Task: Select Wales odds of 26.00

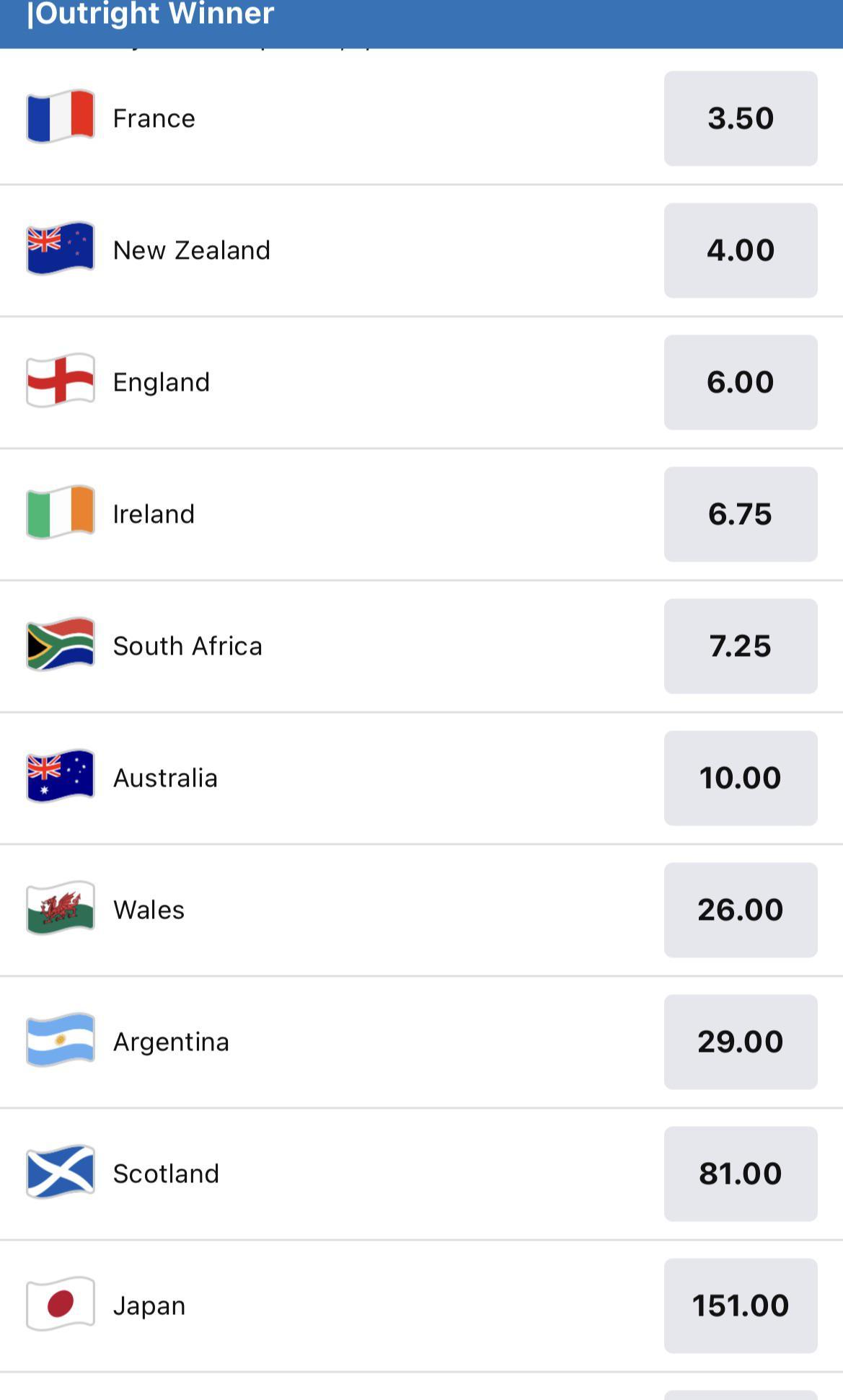Action: pos(741,910)
